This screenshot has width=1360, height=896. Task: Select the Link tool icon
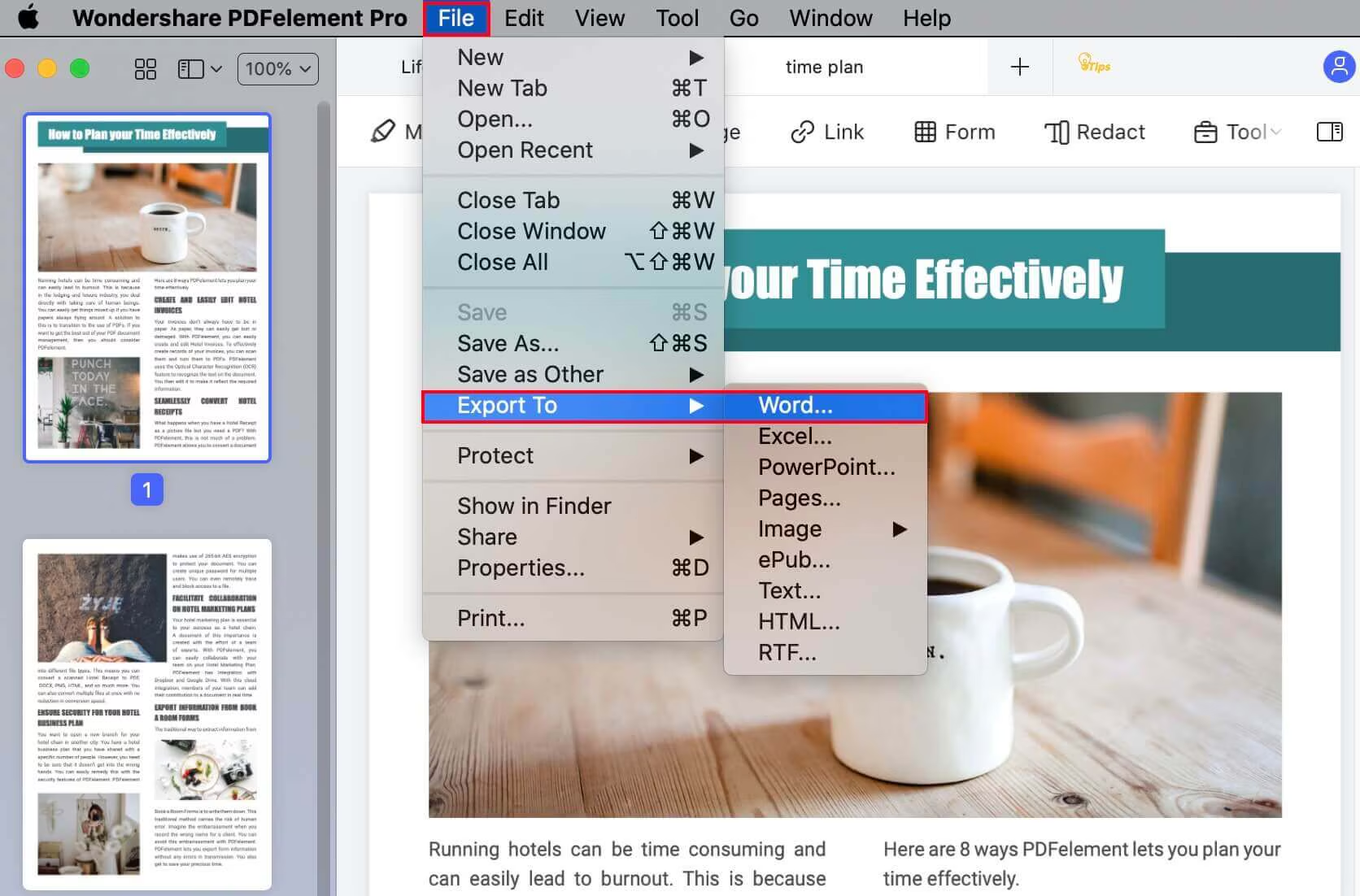click(x=826, y=132)
